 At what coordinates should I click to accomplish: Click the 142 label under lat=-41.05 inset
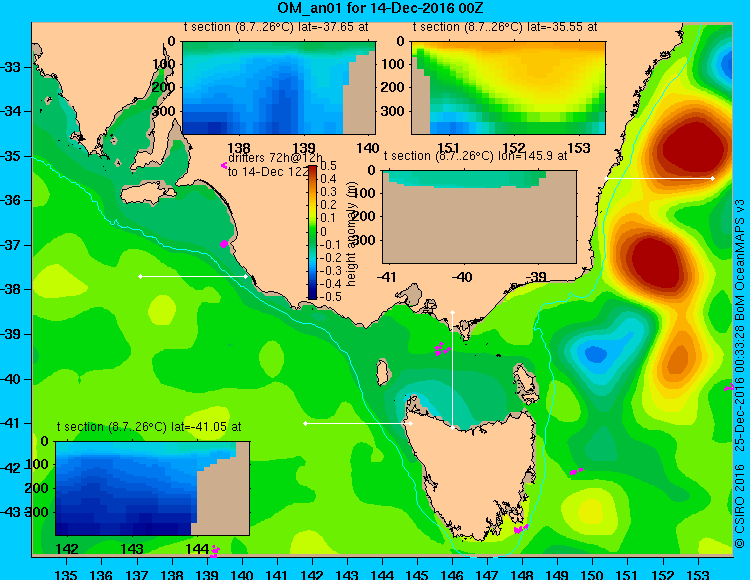(x=67, y=549)
